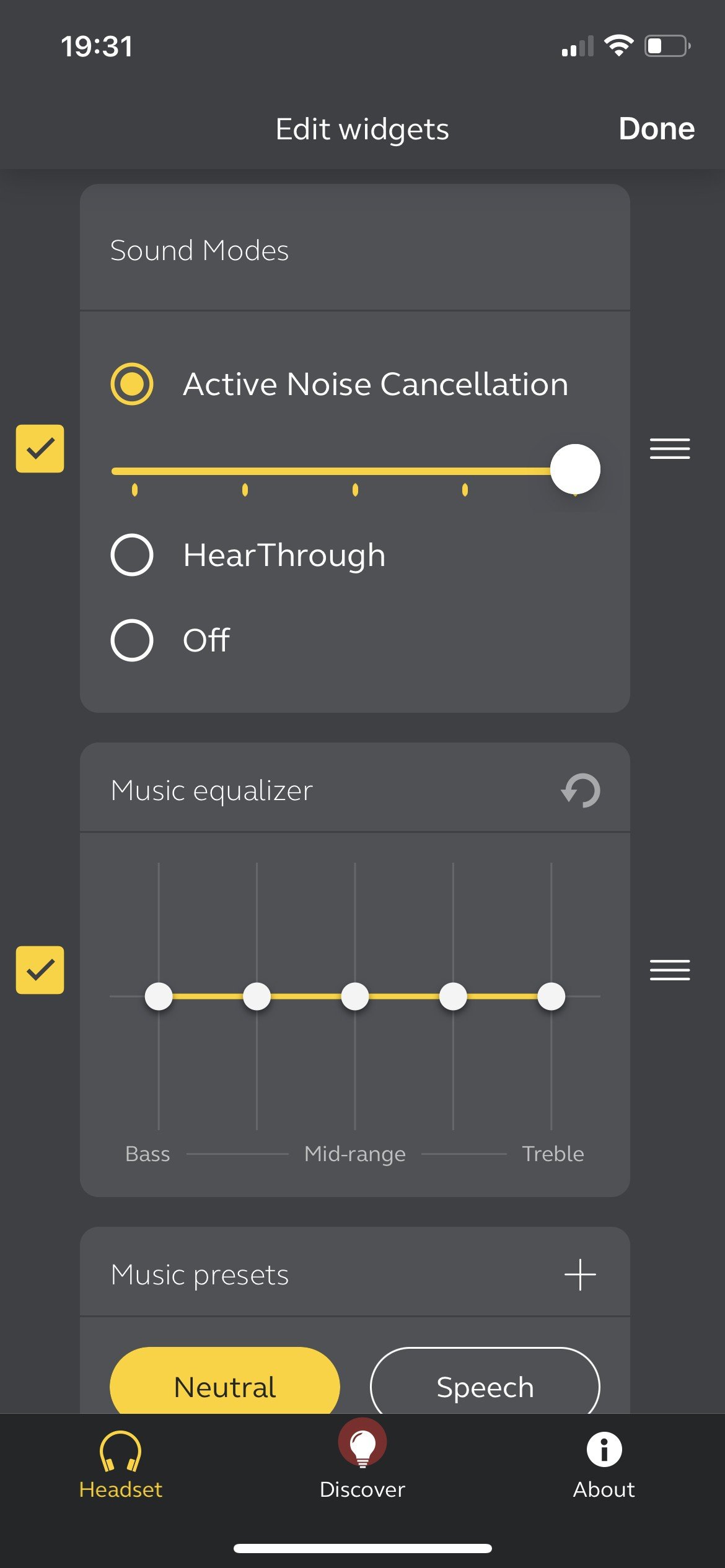Viewport: 725px width, 1568px height.
Task: Choose the Speech music preset
Action: [x=485, y=1381]
